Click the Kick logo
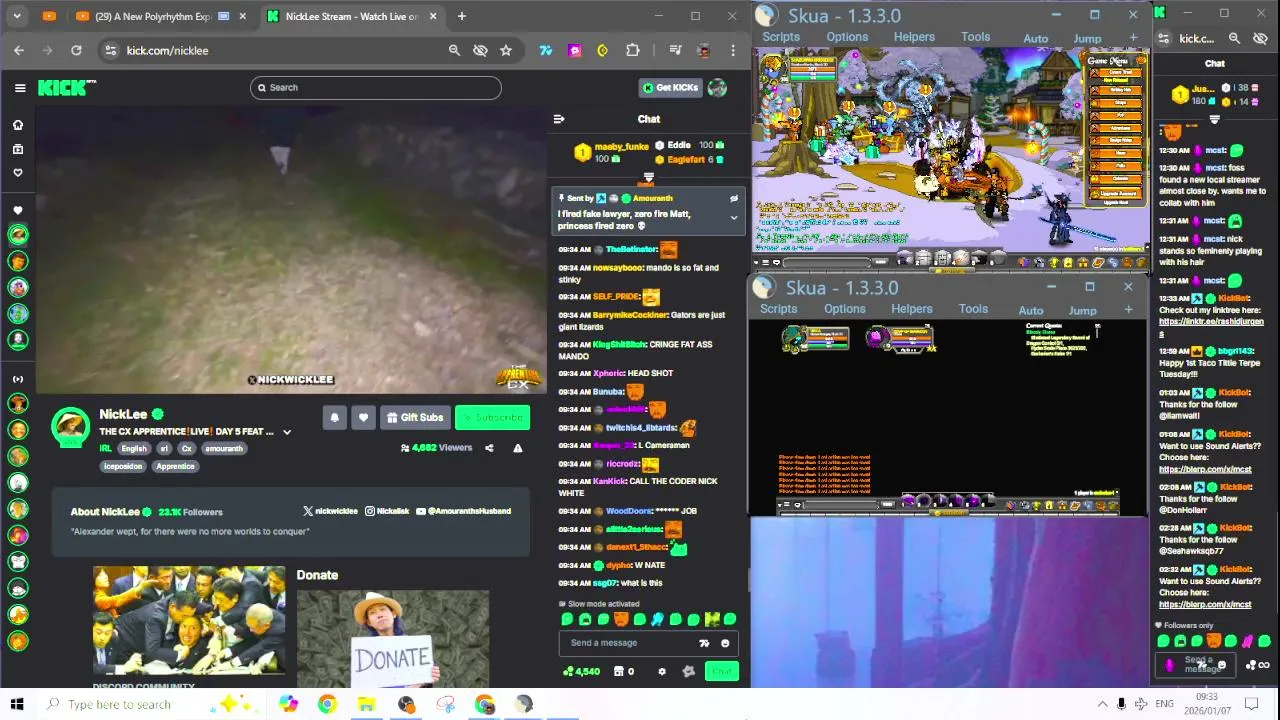The width and height of the screenshot is (1280, 720). click(66, 88)
